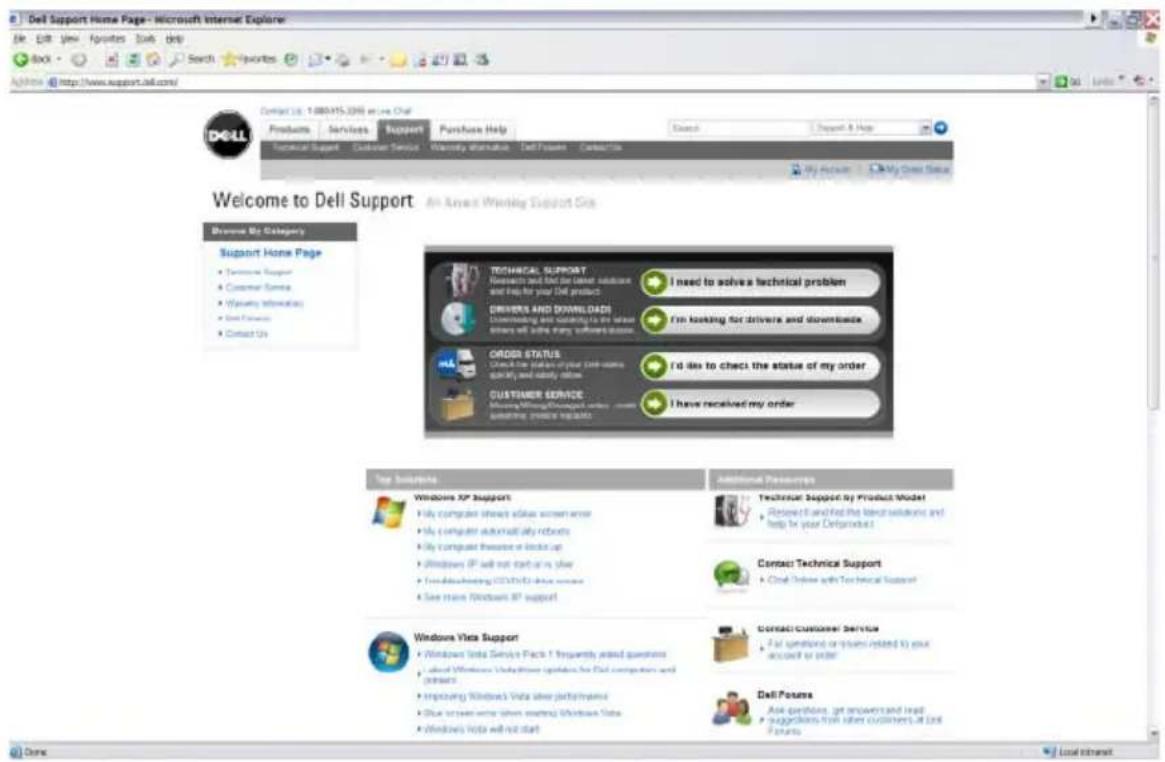Click the vertical scrollbar thumb
The image size is (1165, 762).
[x=1154, y=256]
